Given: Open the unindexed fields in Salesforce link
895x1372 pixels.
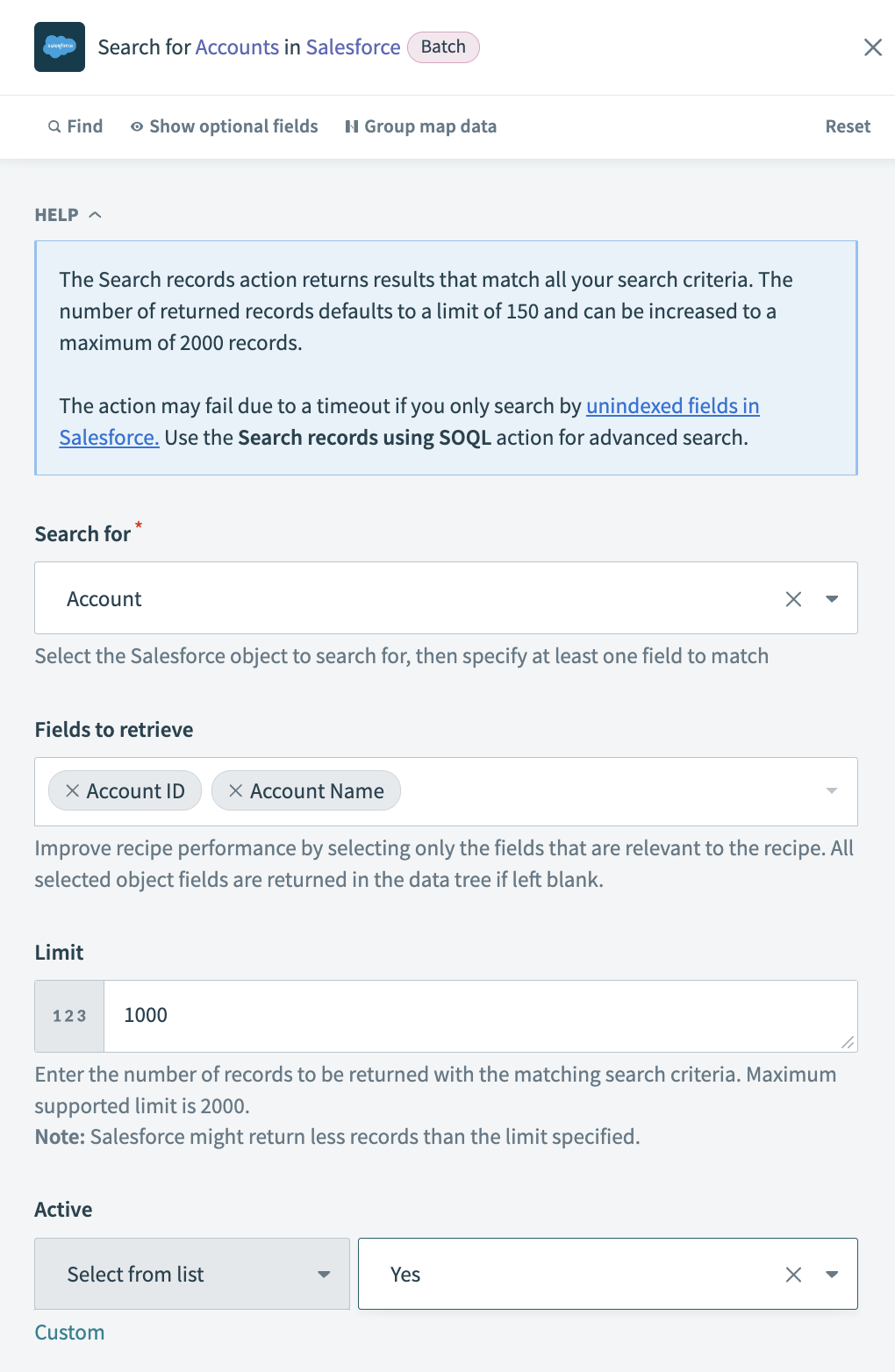Looking at the screenshot, I should coord(672,406).
